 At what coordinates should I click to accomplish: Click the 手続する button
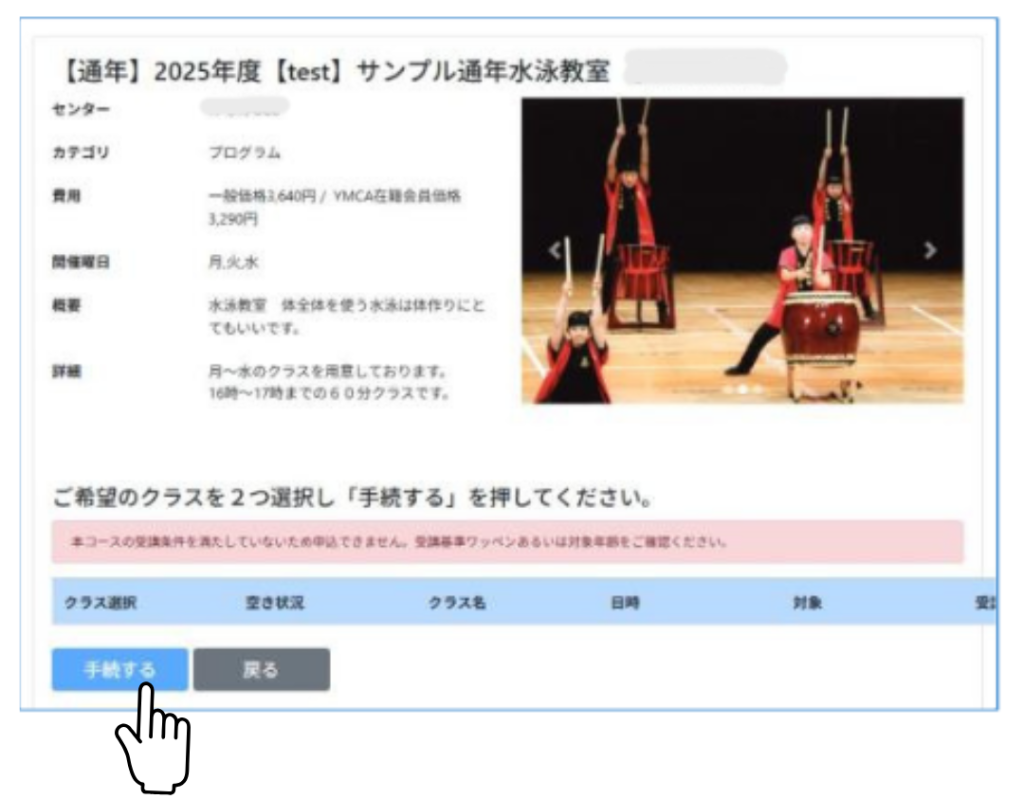(120, 669)
